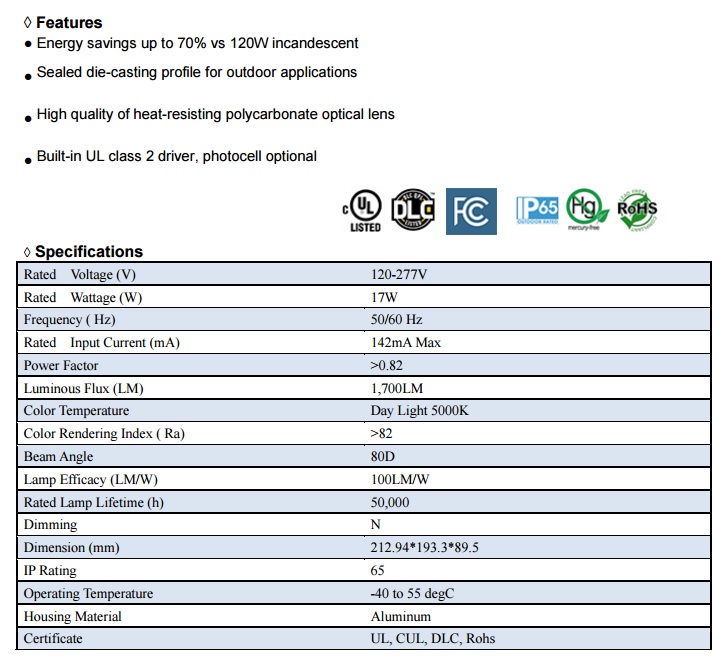The width and height of the screenshot is (727, 669).
Task: Click the Day Light 5000K value
Action: [419, 411]
